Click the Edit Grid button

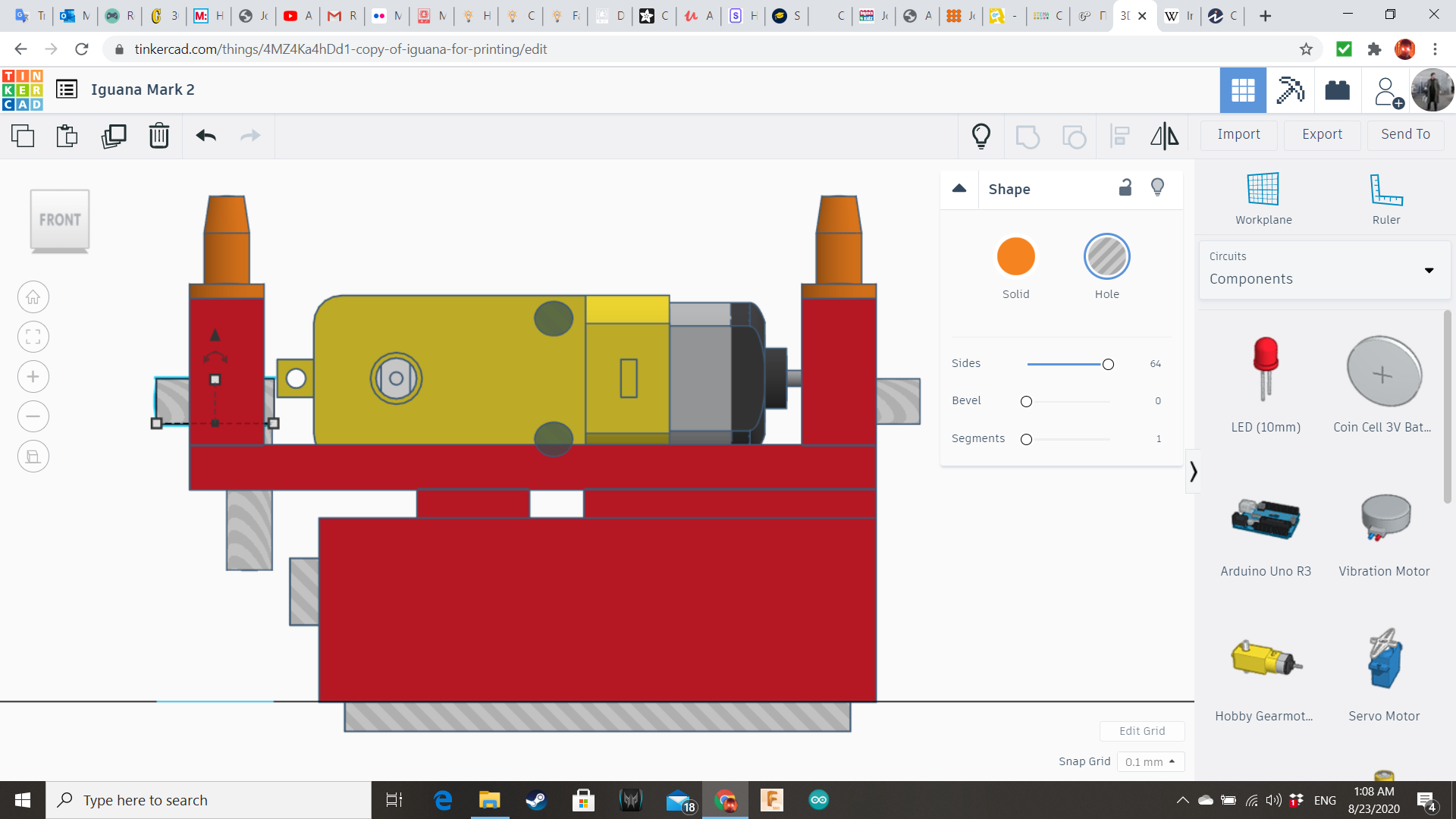tap(1141, 731)
